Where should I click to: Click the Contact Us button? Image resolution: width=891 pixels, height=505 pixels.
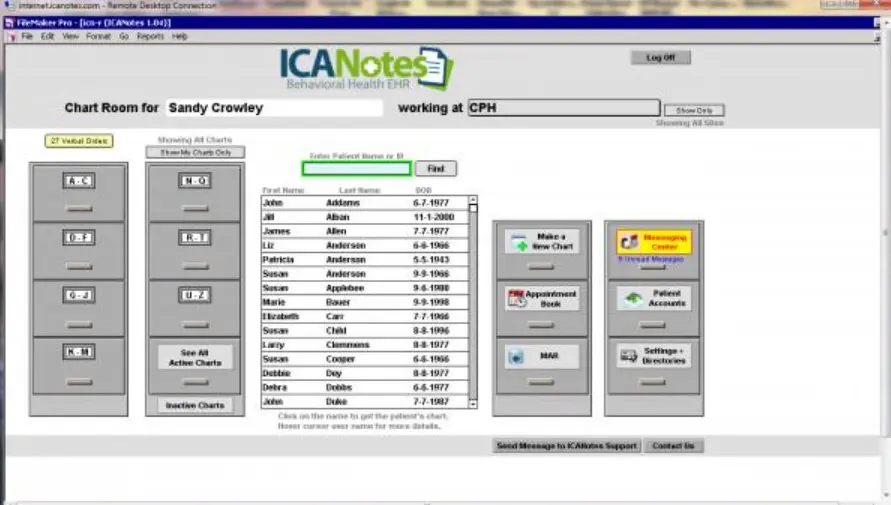pyautogui.click(x=673, y=446)
